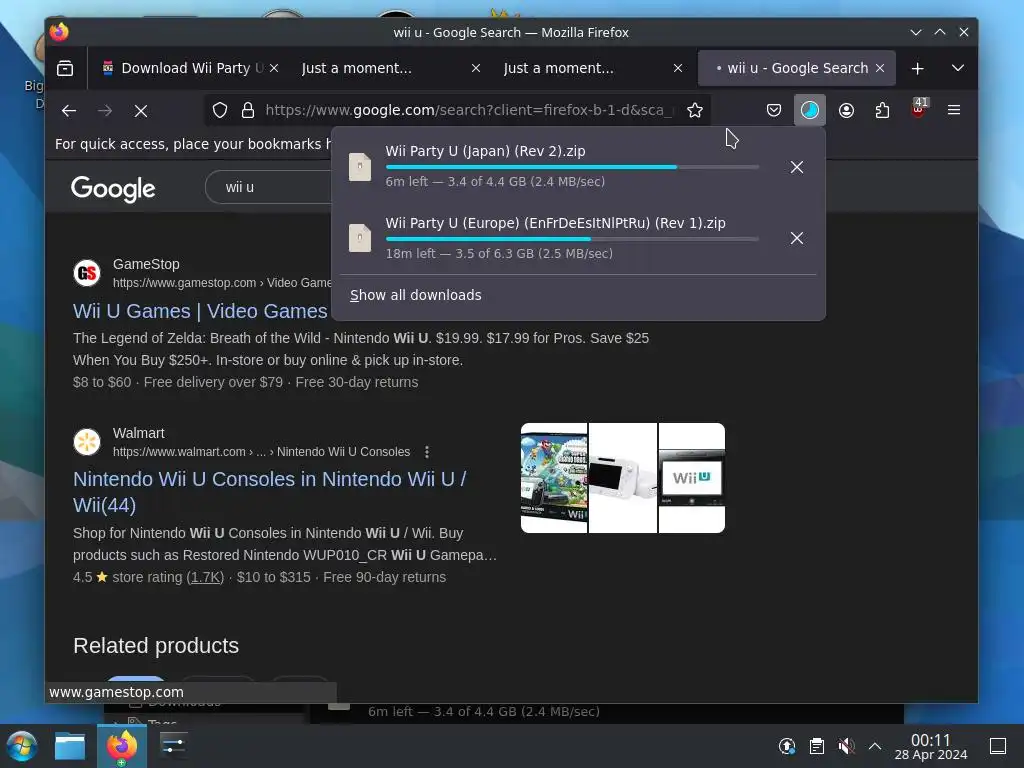Click the Wii U gamepad console thumbnail

tap(623, 478)
